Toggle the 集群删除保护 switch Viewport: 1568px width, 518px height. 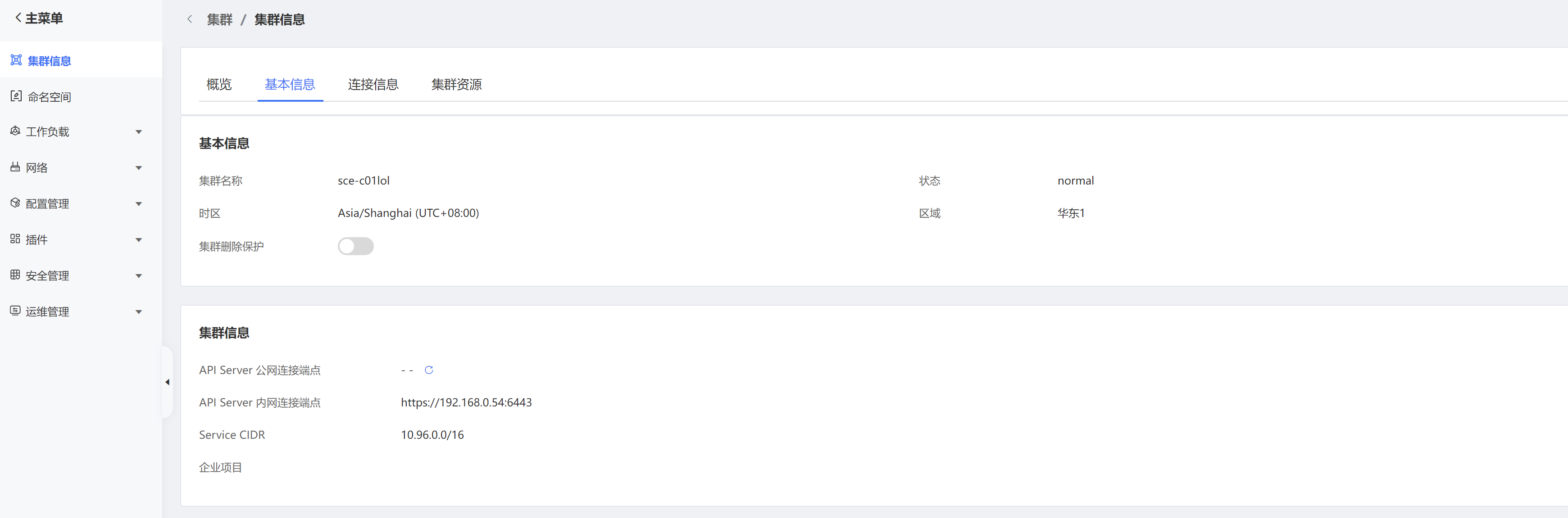pos(355,246)
